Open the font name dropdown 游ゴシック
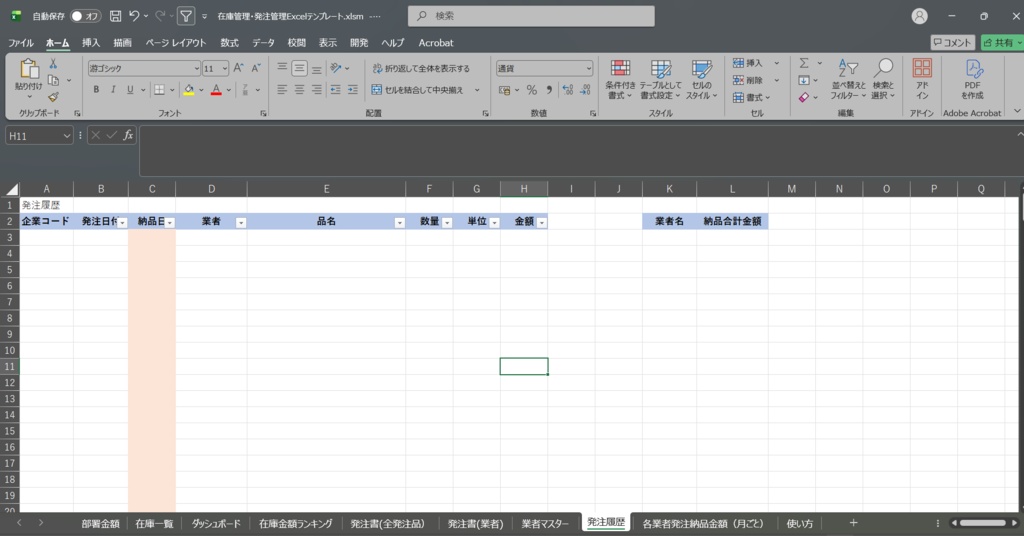The image size is (1024, 536). [x=196, y=69]
